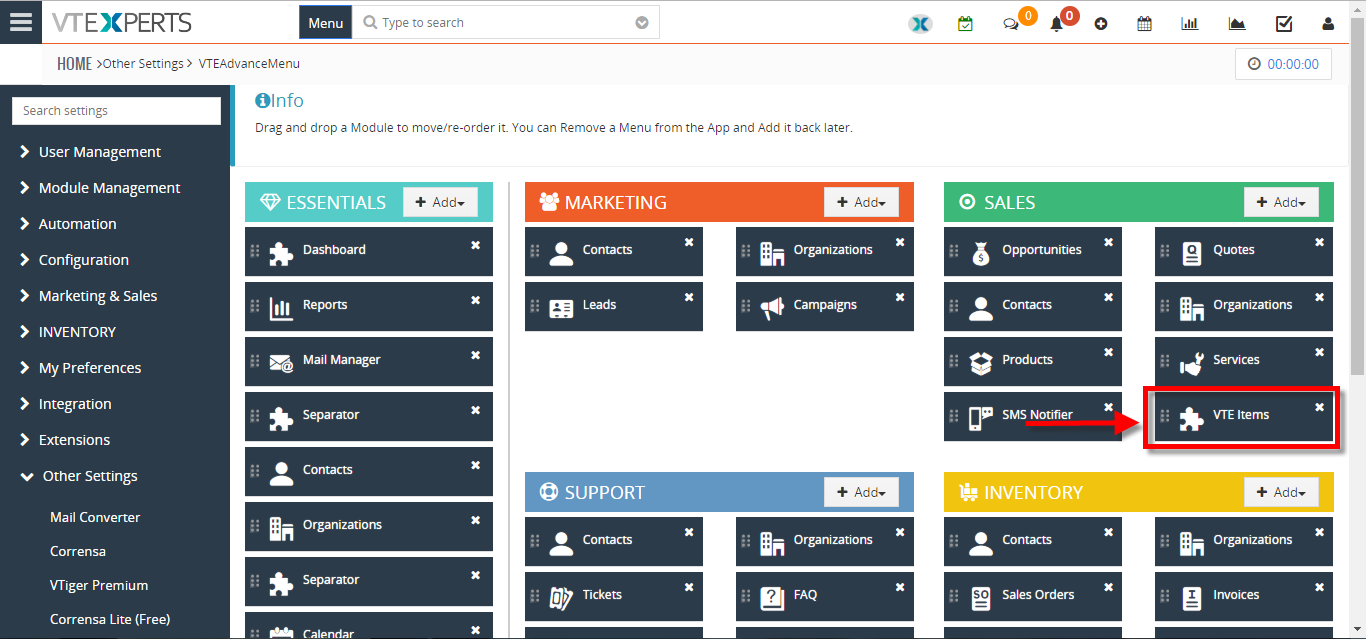Remove Mail Manager from Essentials
The width and height of the screenshot is (1366, 639).
(476, 353)
